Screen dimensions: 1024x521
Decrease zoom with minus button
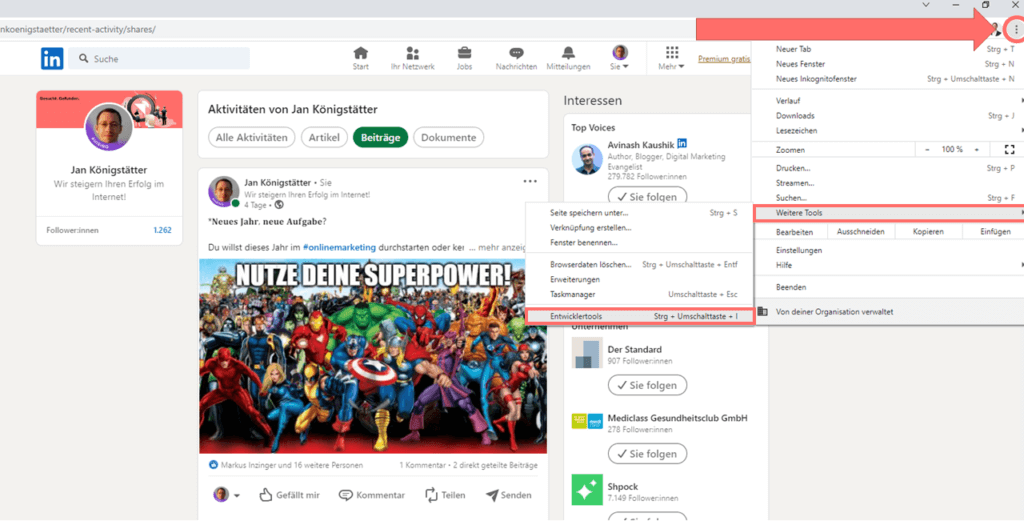click(927, 150)
